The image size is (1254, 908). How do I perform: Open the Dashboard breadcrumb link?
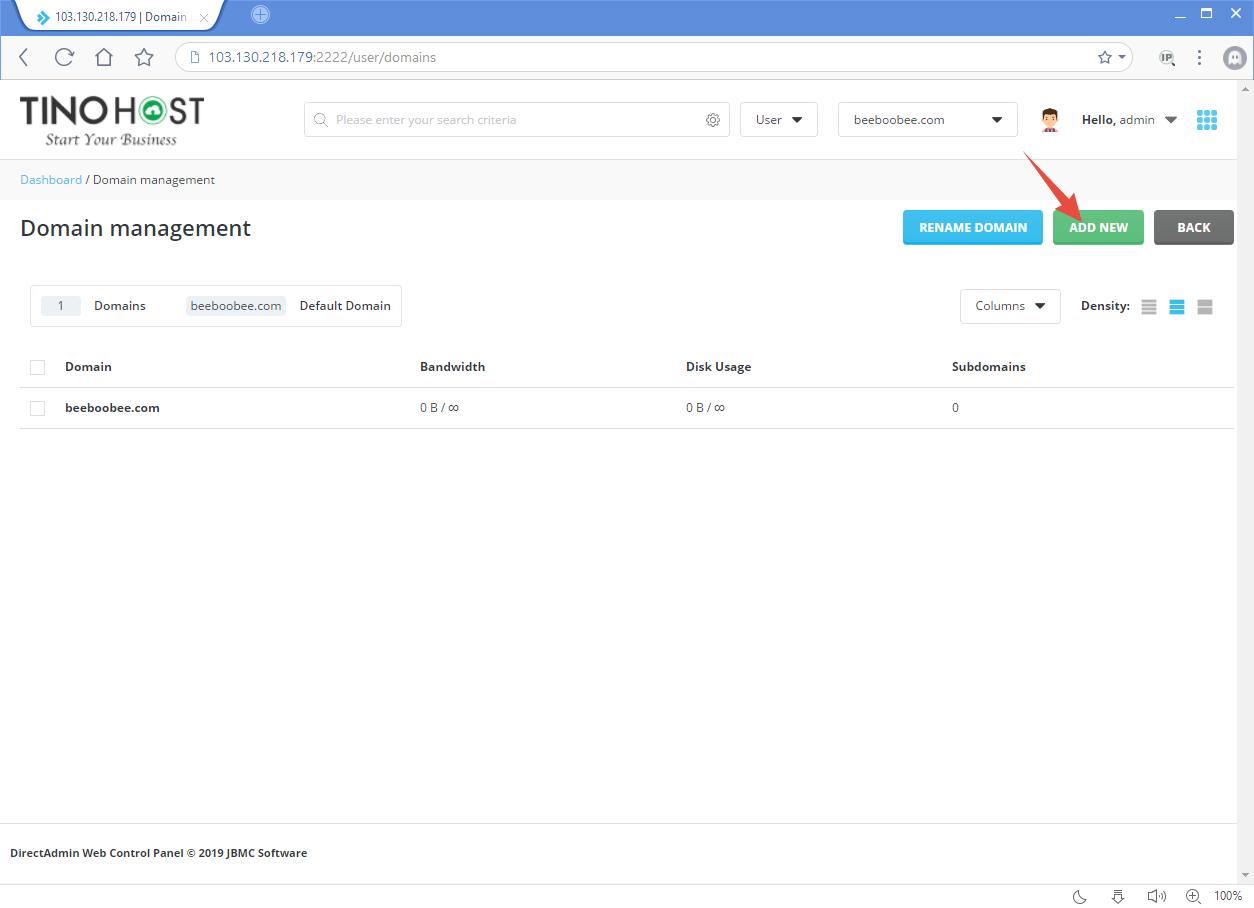[51, 179]
